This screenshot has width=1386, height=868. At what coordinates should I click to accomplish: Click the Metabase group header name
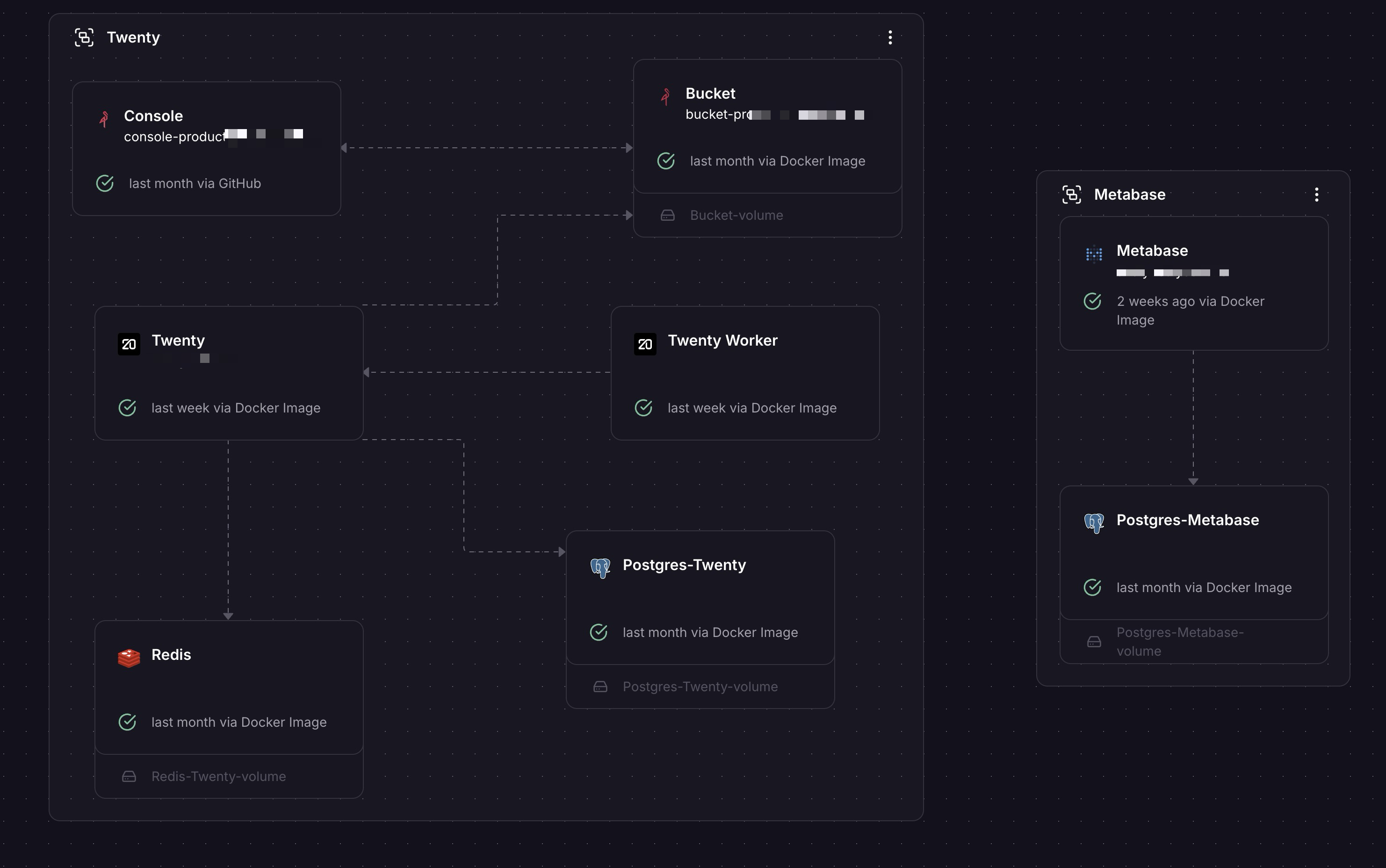(1129, 195)
